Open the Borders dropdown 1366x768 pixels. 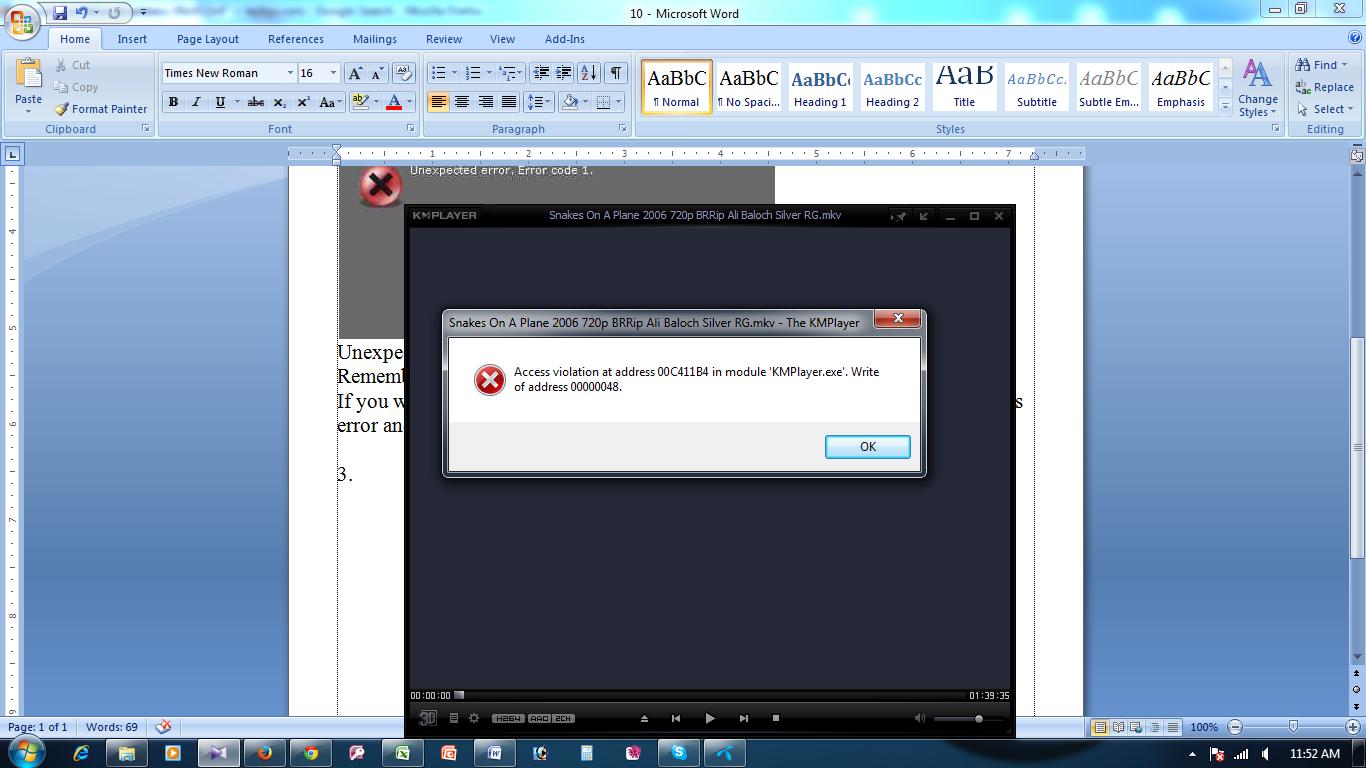point(618,102)
